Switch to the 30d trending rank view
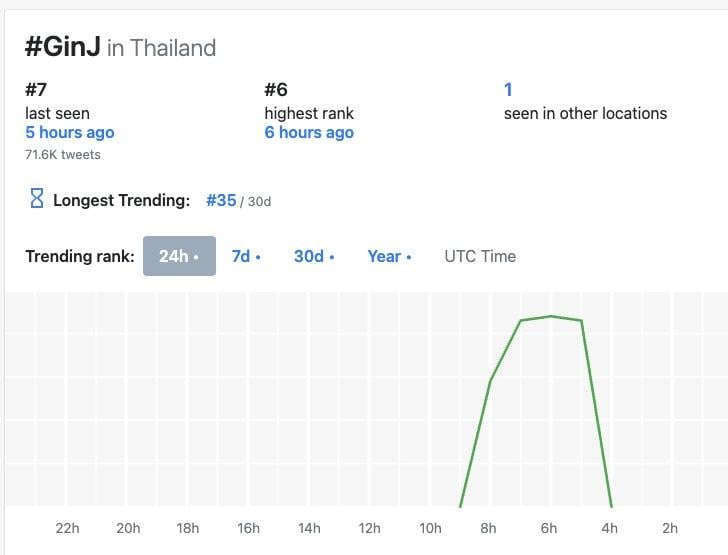 click(x=314, y=256)
